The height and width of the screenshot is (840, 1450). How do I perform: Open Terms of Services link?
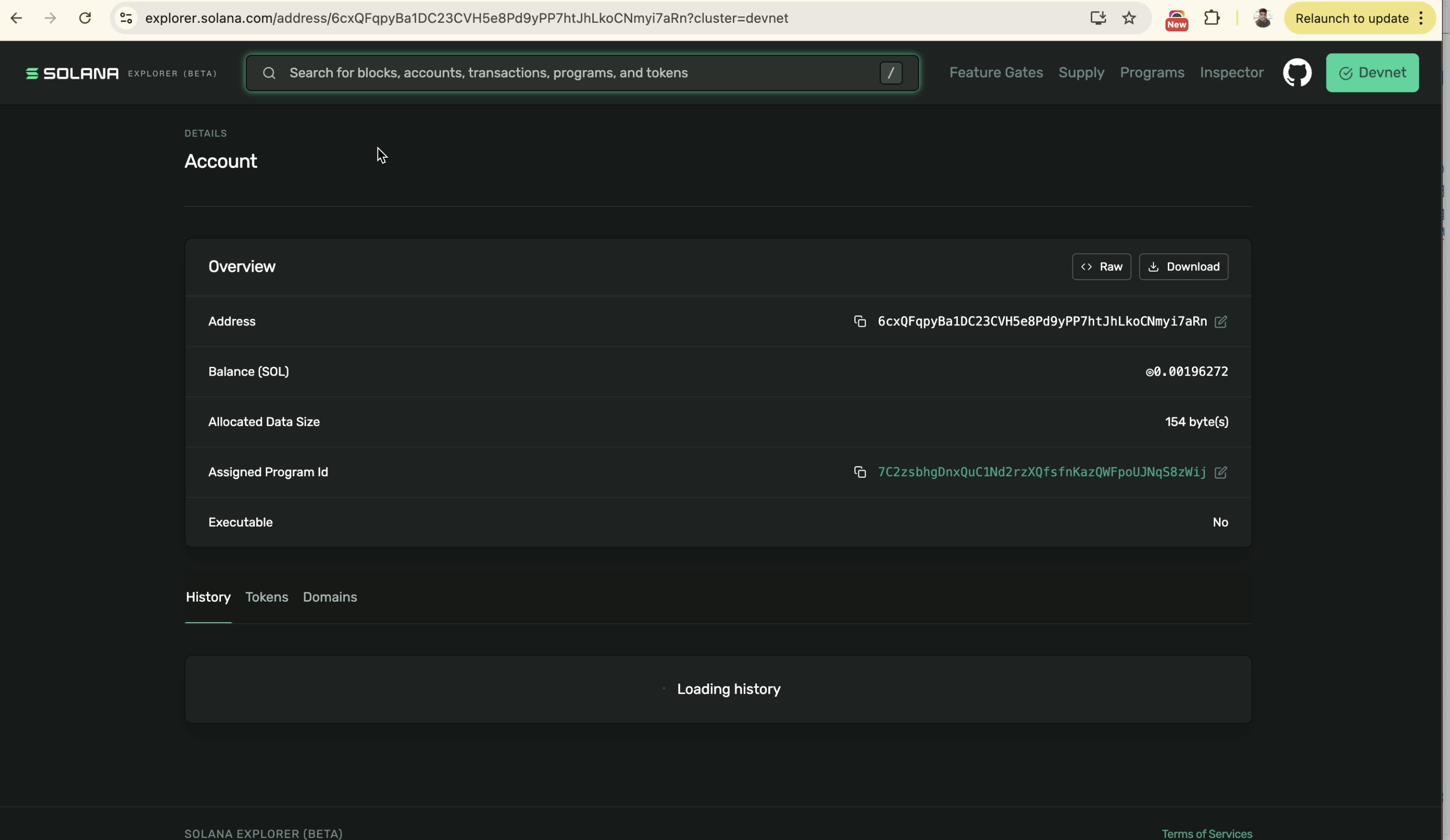pyautogui.click(x=1207, y=833)
